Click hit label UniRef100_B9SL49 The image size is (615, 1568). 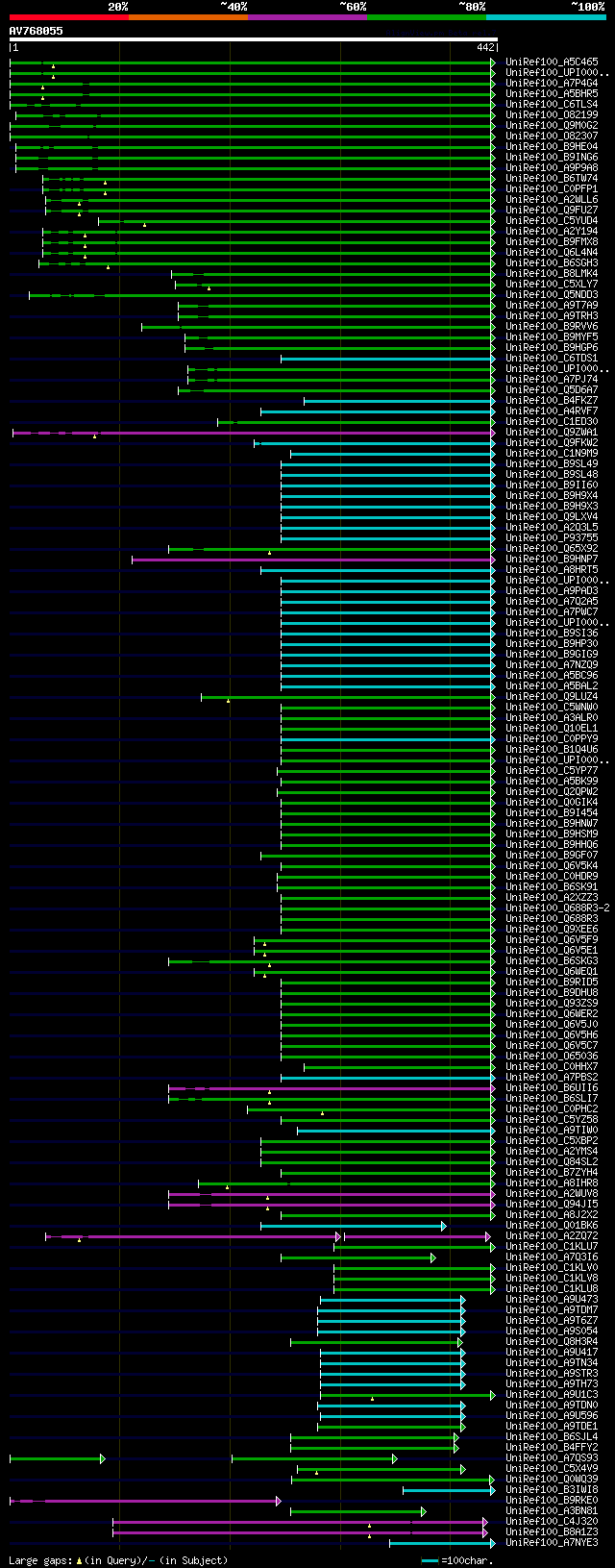click(x=552, y=464)
